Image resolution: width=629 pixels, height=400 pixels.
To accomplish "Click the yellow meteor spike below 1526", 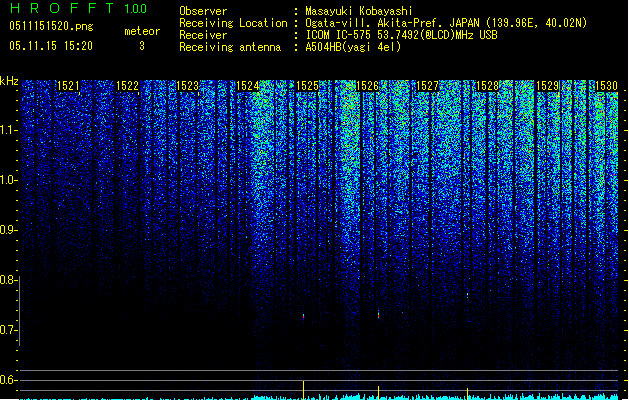I will 378,393.
